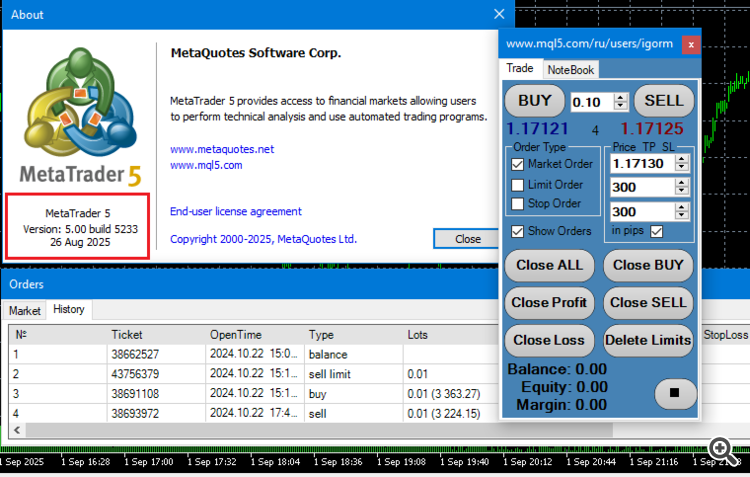Select ticket 38693972 cell
The width and height of the screenshot is (750, 477).
point(156,413)
